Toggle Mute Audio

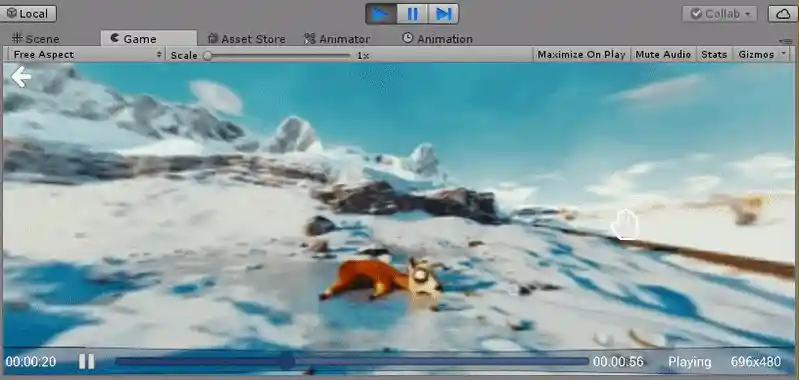click(x=663, y=55)
